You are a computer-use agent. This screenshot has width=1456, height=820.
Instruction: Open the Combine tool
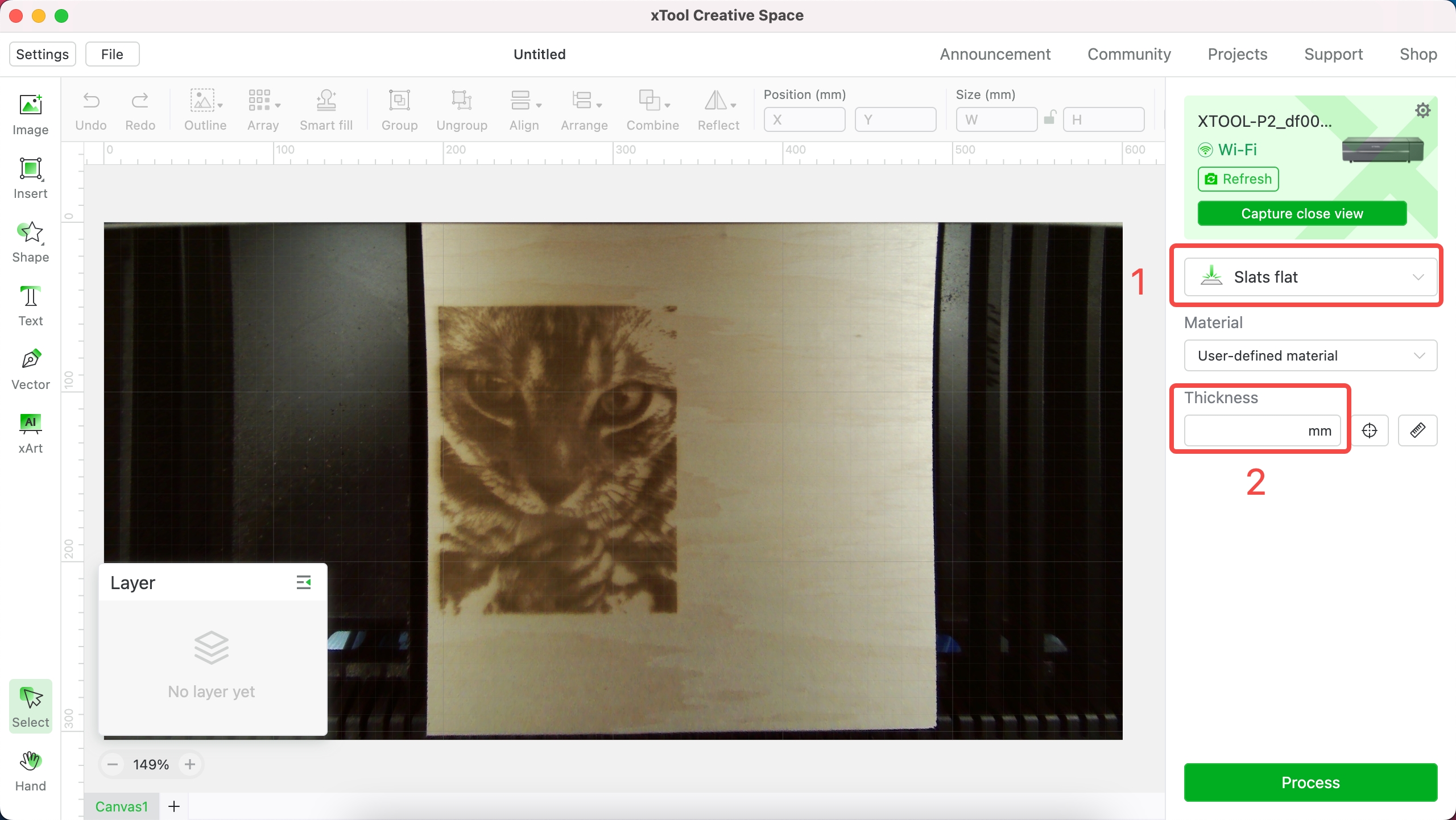652,109
